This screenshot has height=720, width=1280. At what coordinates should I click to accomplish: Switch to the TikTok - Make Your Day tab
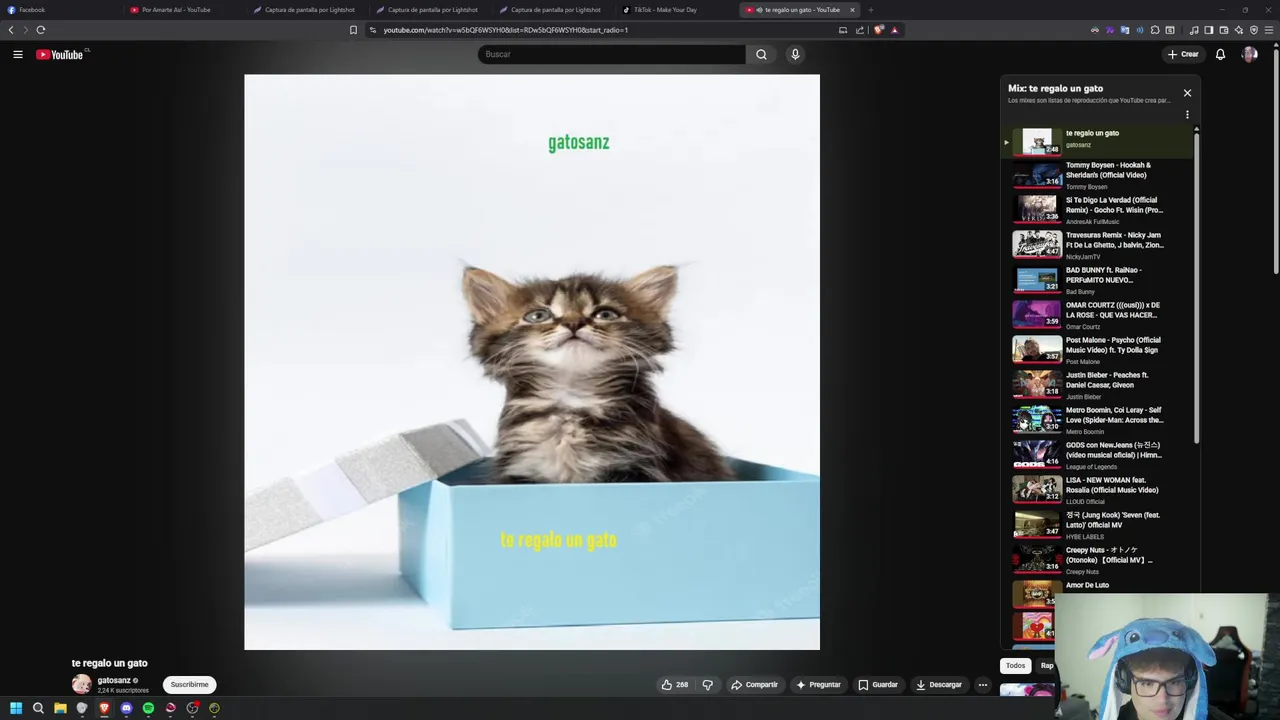675,10
